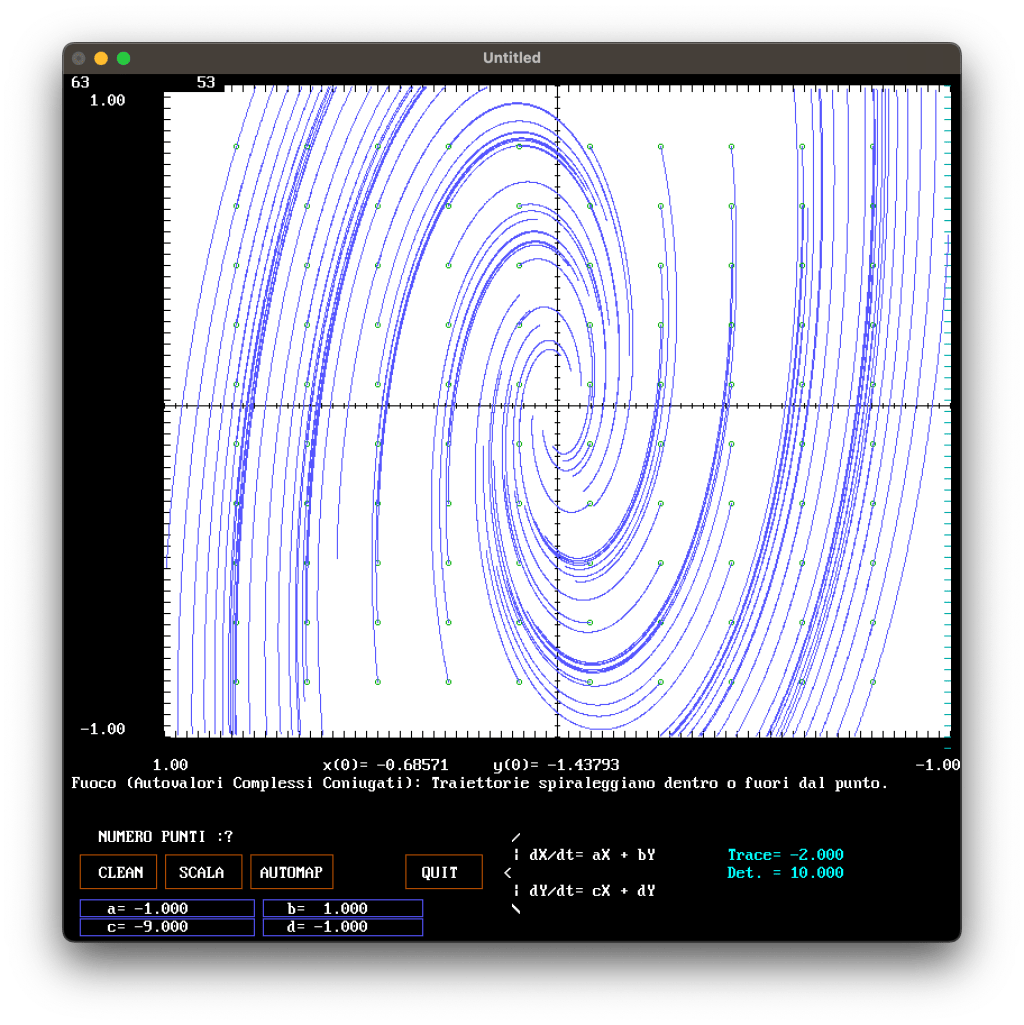Screen dimensions: 1024x1025
Task: Select the d= -1.000 coefficient field
Action: 342,927
